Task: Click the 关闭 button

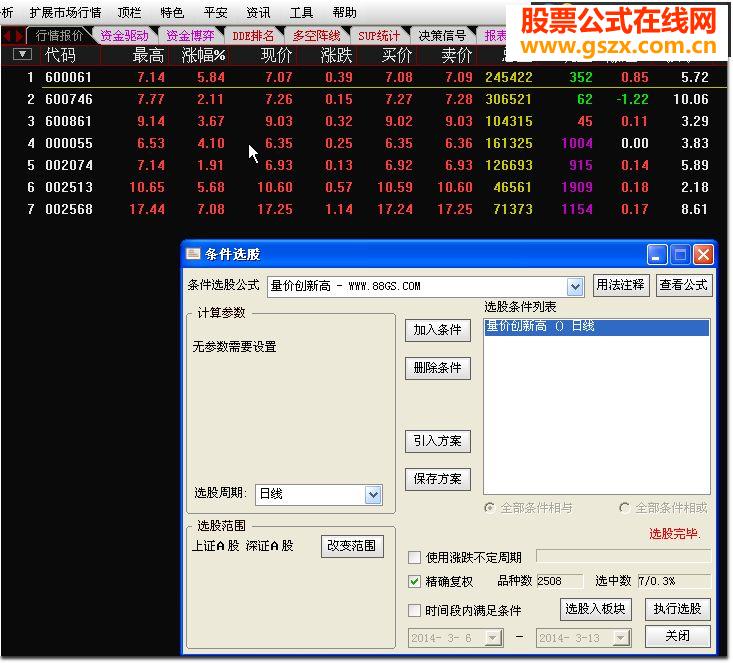Action: 677,636
